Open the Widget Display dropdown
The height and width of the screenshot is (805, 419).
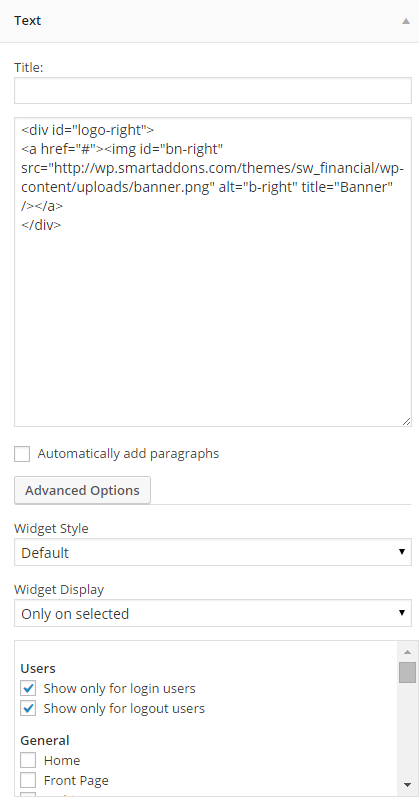[213, 613]
